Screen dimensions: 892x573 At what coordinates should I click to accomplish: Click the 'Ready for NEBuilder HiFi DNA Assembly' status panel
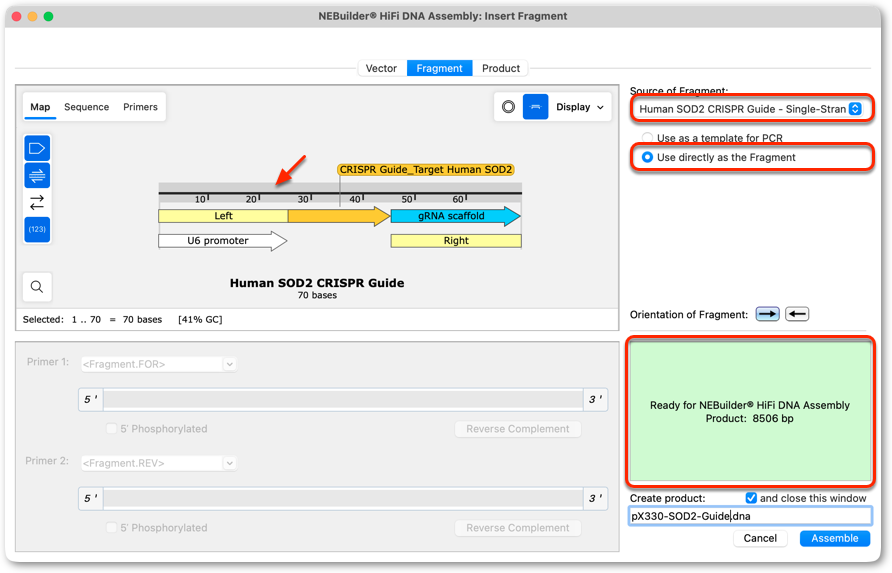[750, 412]
